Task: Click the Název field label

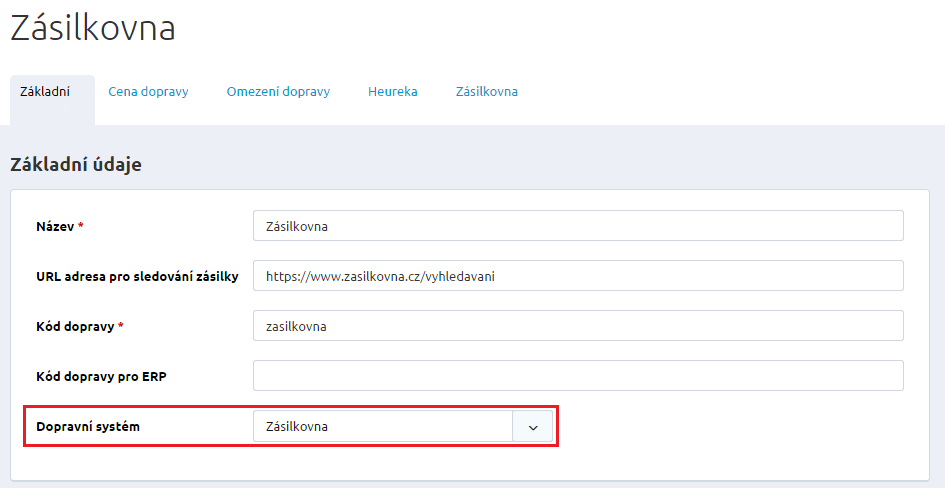Action: (x=55, y=227)
